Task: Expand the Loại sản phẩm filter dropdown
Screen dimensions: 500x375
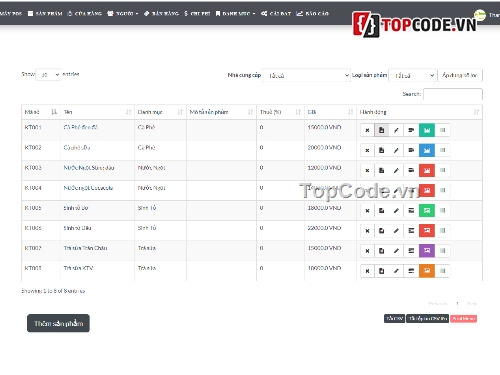Action: (412, 75)
